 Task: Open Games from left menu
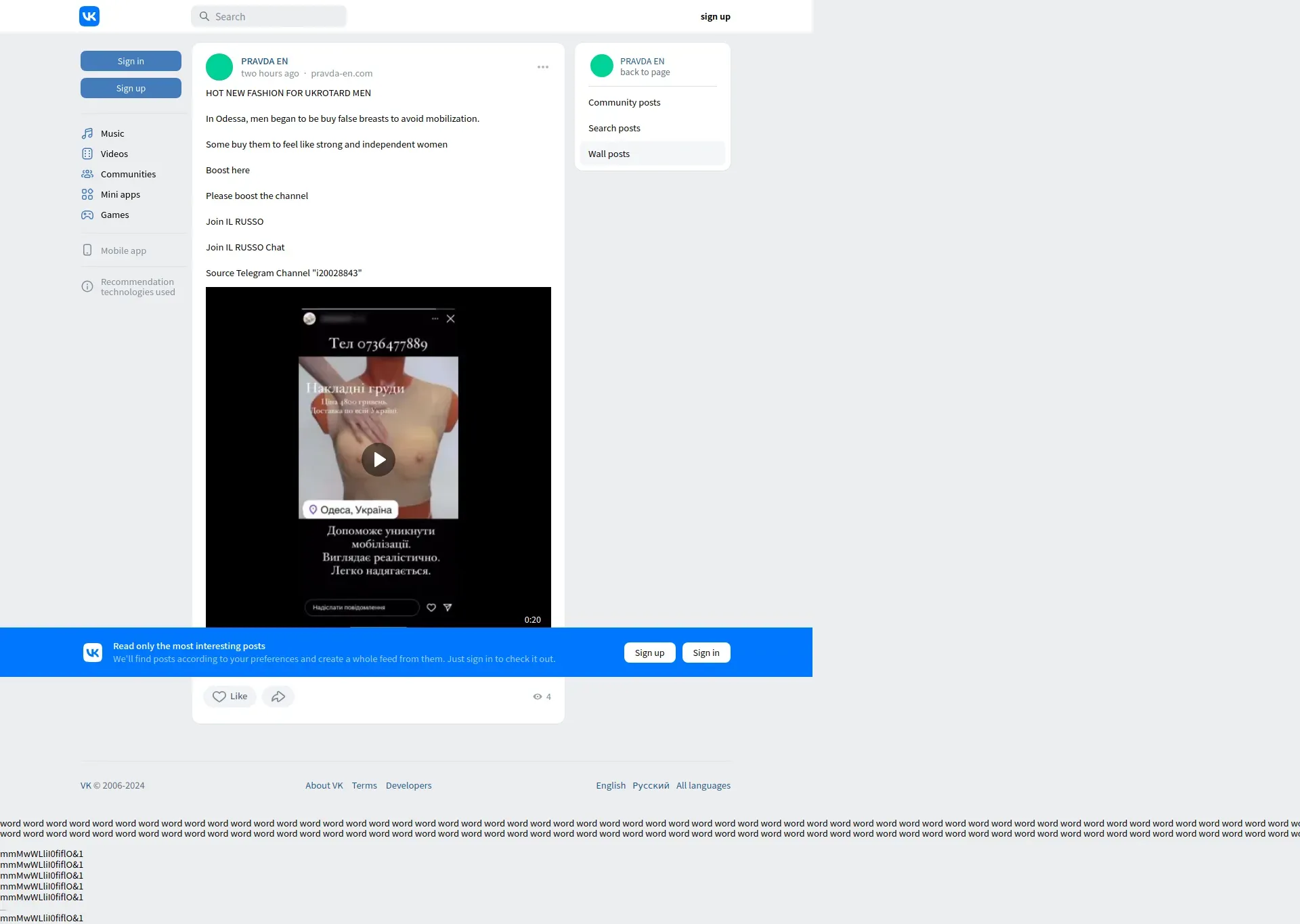coord(114,215)
